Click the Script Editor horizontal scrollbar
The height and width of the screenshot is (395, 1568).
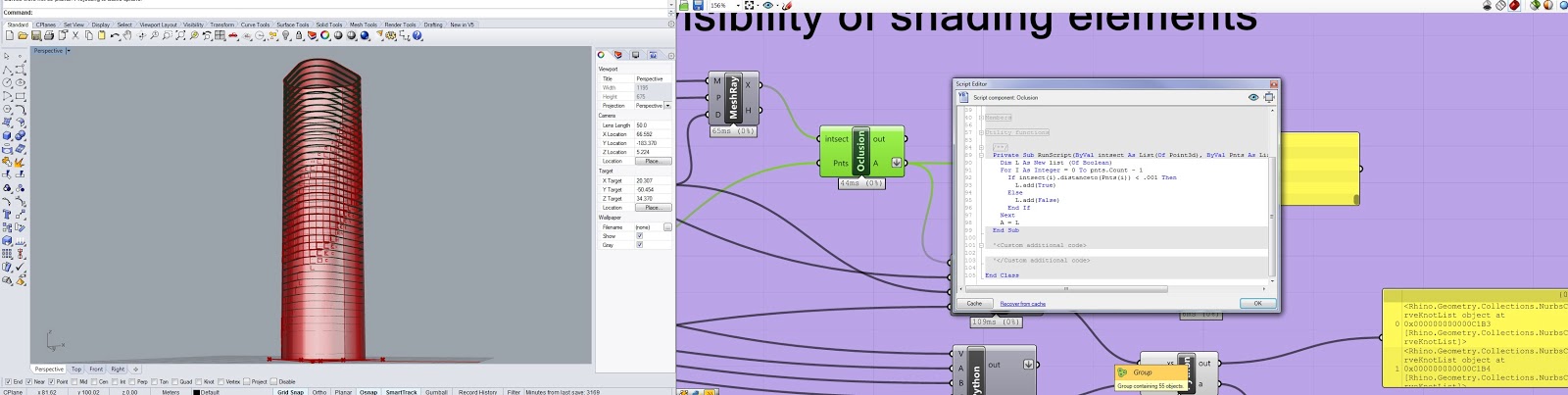(x=1065, y=289)
